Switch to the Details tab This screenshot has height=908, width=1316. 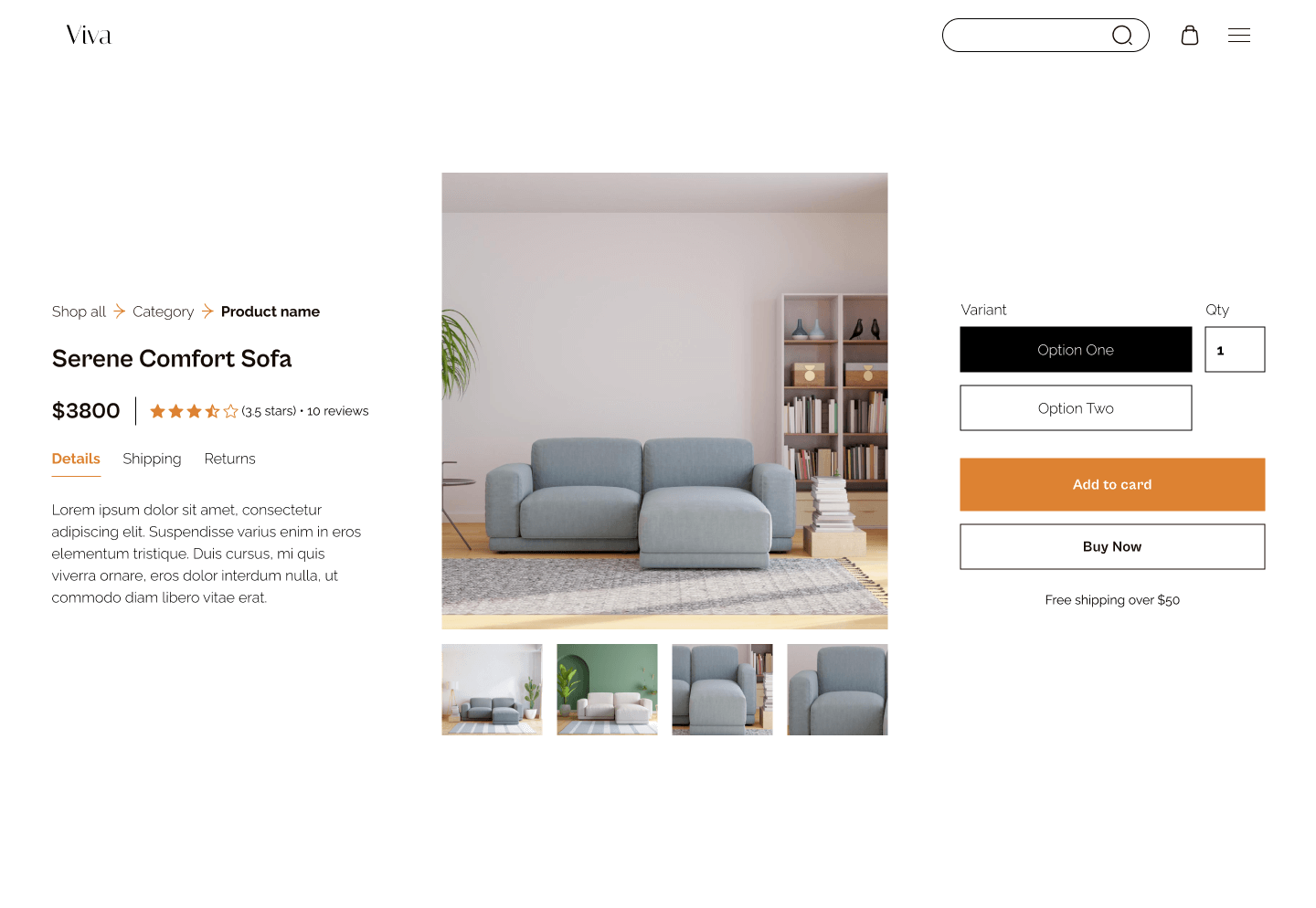click(x=76, y=459)
